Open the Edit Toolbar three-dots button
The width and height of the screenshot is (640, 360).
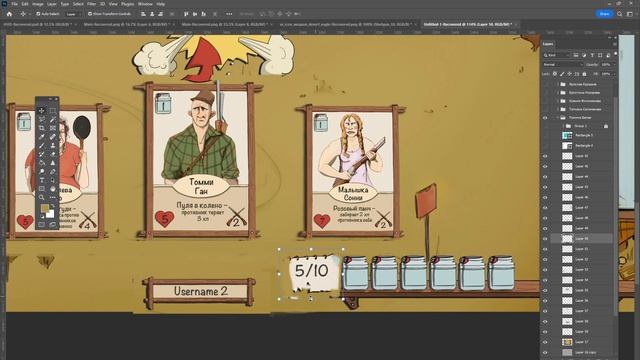[x=53, y=197]
